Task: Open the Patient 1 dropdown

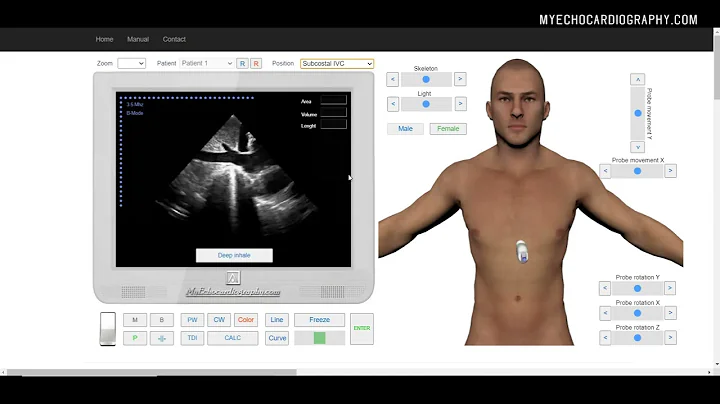Action: coord(207,63)
